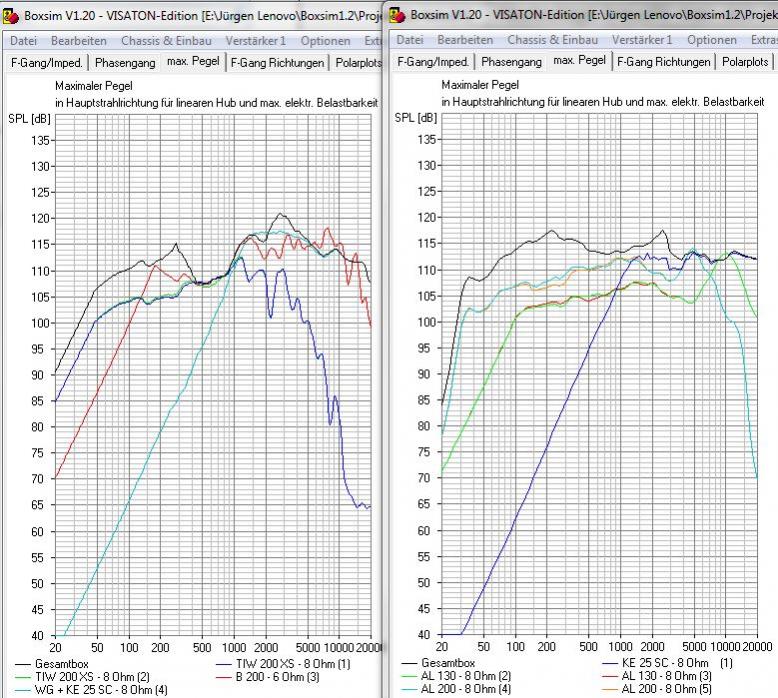Click Gesamtbox legend entry in left window
778x698 pixels.
coord(52,664)
